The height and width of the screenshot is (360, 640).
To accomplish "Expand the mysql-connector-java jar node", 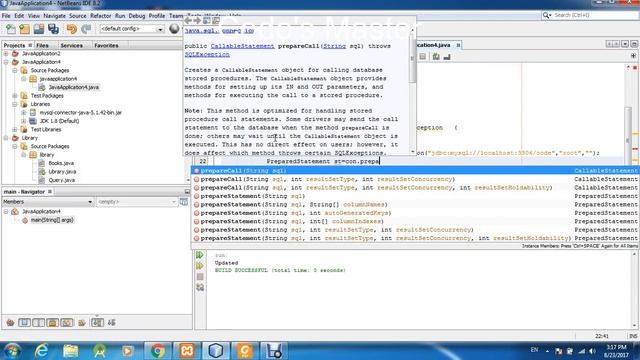I will pyautogui.click(x=24, y=113).
